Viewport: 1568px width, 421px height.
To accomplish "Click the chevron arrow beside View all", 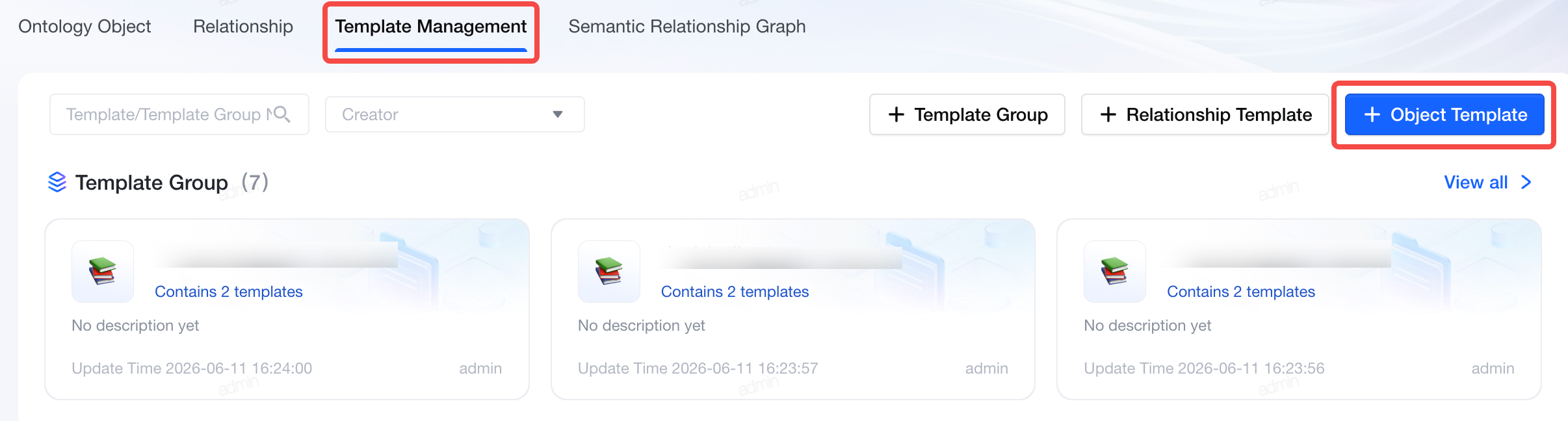I will [x=1526, y=183].
